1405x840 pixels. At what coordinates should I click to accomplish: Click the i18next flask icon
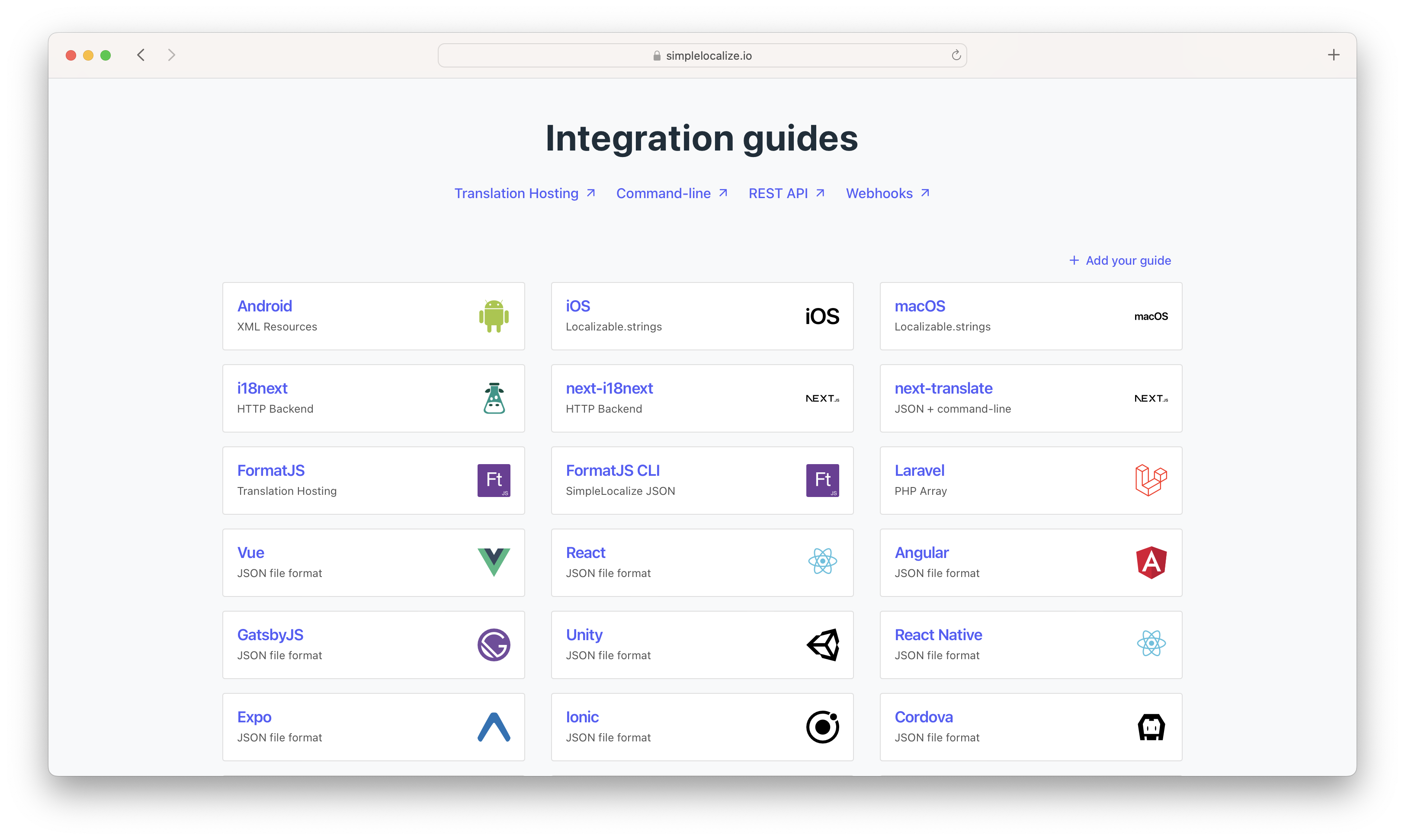click(494, 398)
